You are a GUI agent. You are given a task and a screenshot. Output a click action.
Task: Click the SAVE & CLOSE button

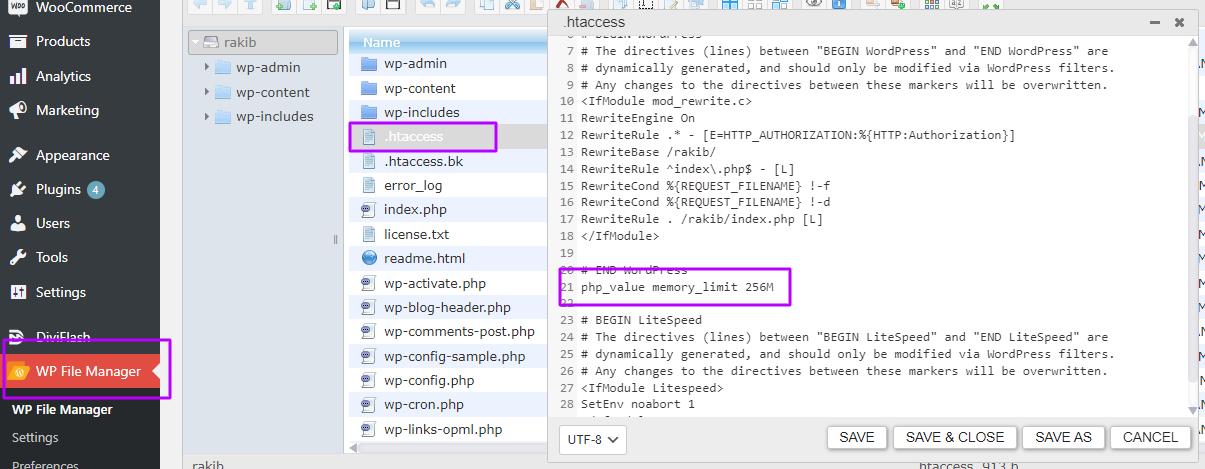(x=955, y=437)
